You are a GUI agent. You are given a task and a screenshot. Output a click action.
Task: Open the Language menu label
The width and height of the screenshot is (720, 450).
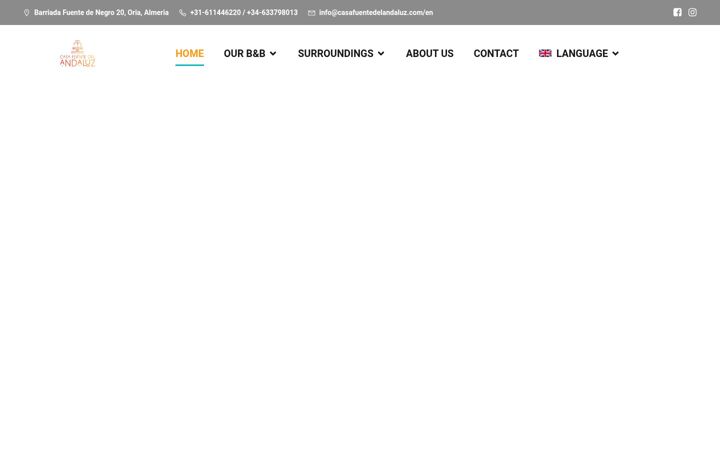582,53
